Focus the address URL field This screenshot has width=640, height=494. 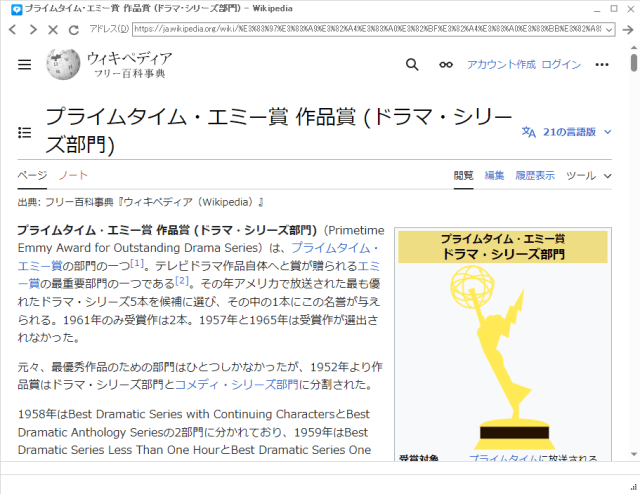point(368,29)
